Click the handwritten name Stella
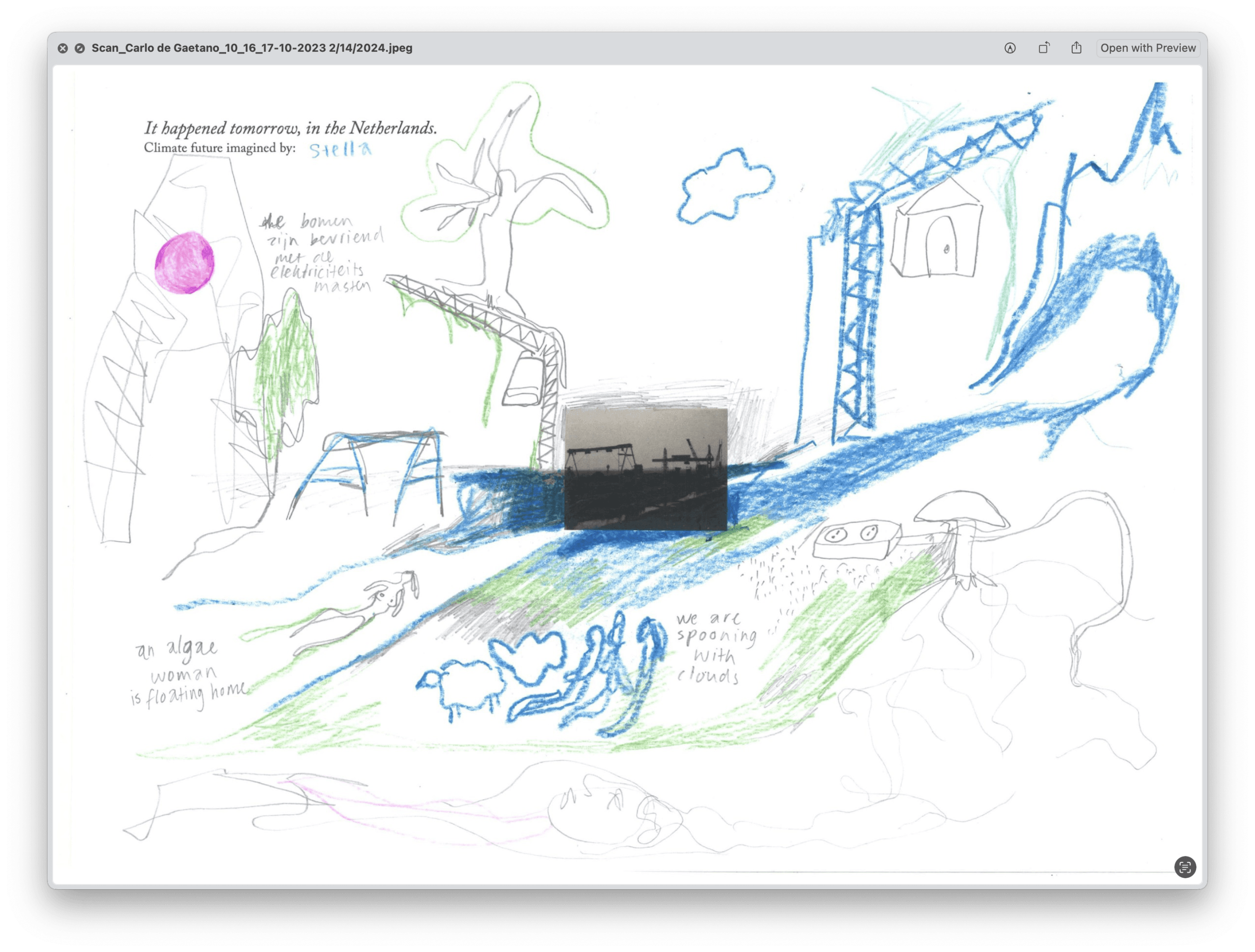Image resolution: width=1255 pixels, height=952 pixels. click(340, 149)
